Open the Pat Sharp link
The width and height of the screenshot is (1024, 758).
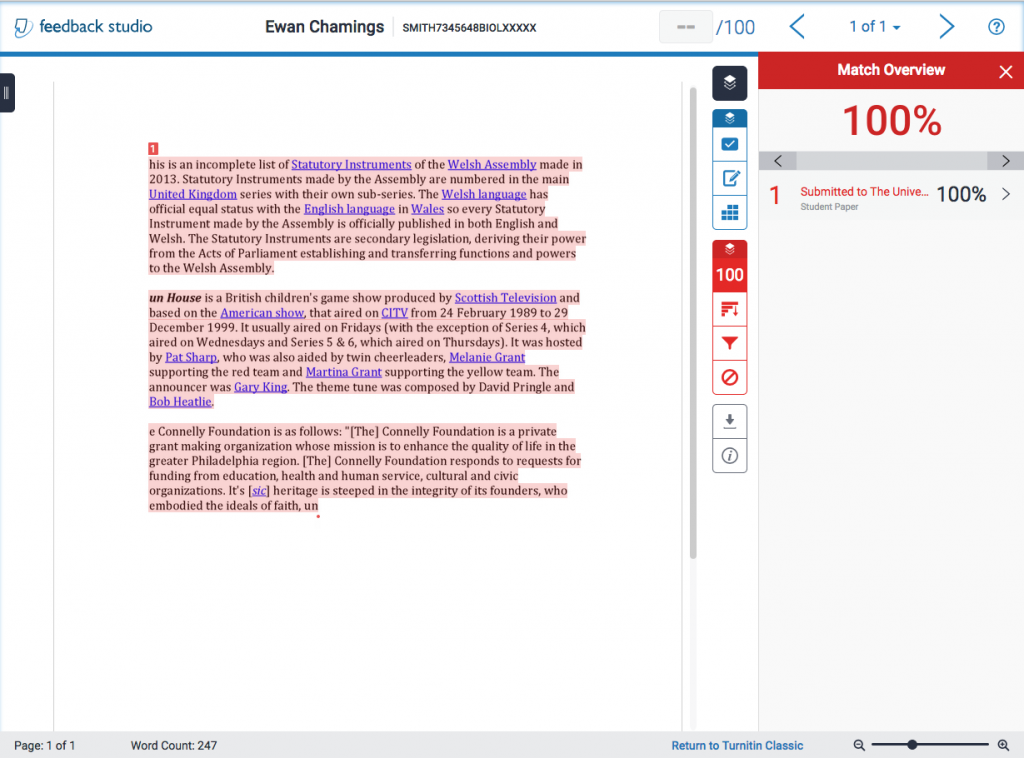191,357
